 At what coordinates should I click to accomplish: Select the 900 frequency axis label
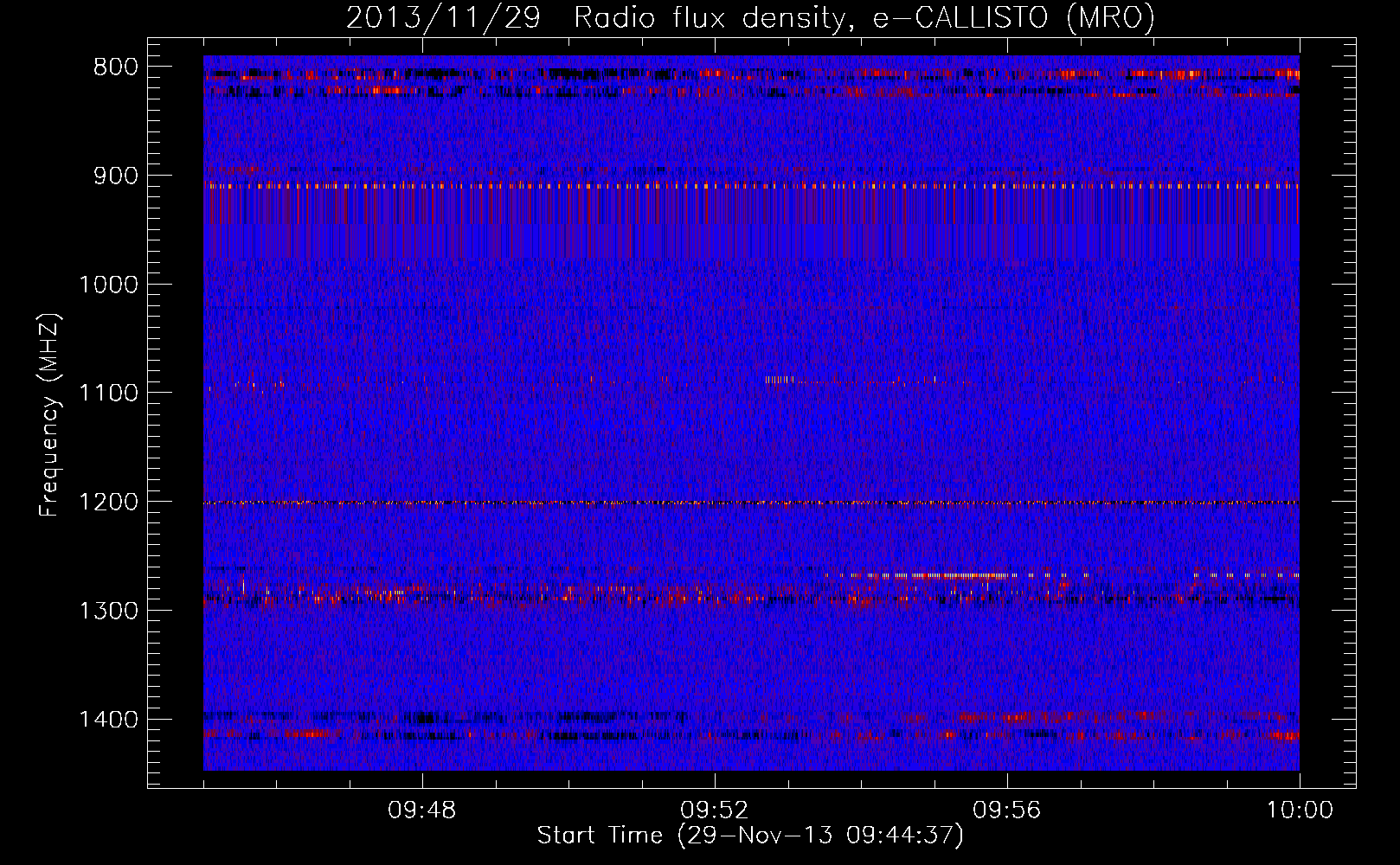[114, 176]
